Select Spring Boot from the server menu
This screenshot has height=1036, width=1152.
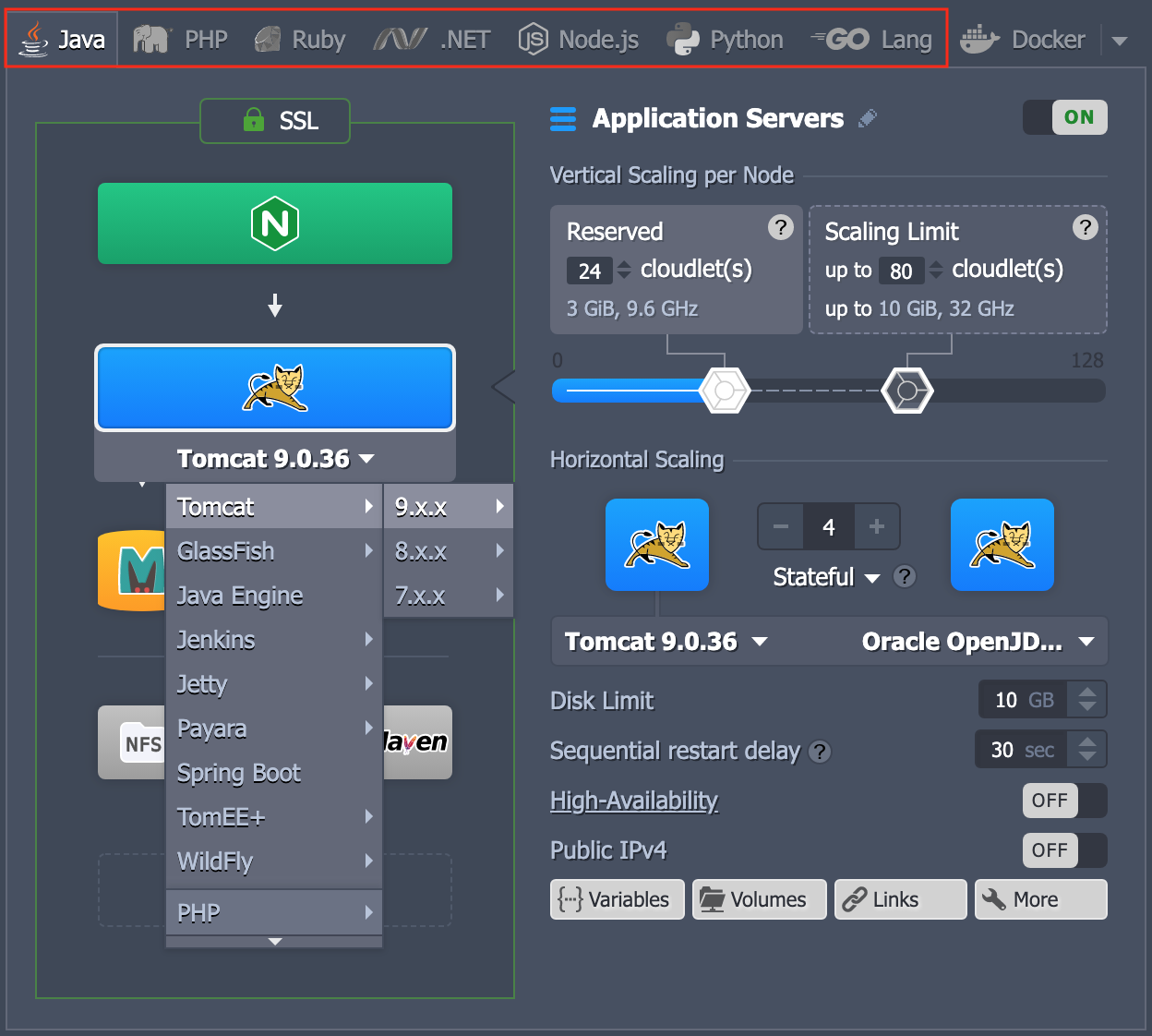[x=274, y=773]
